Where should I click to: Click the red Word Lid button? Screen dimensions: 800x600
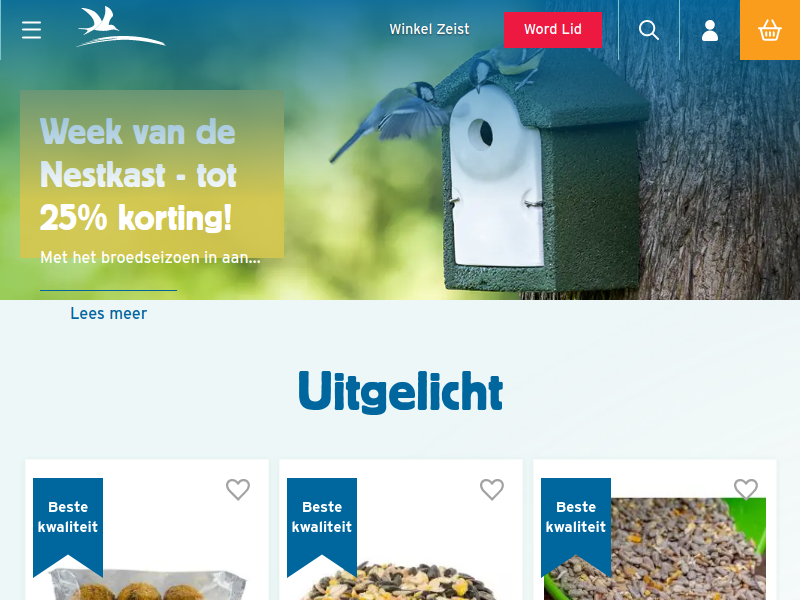(553, 30)
